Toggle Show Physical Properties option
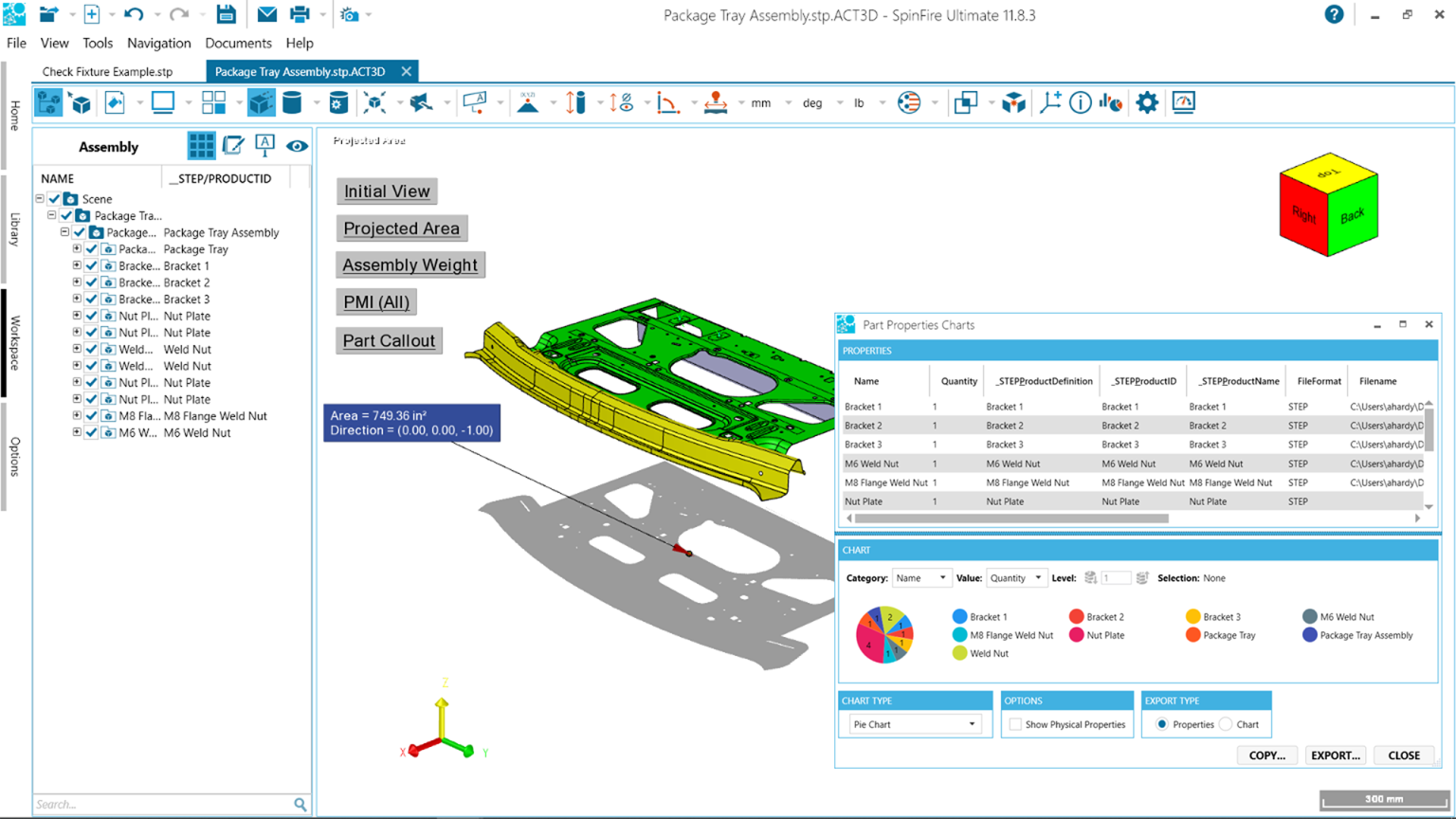This screenshot has height=819, width=1456. (1014, 723)
